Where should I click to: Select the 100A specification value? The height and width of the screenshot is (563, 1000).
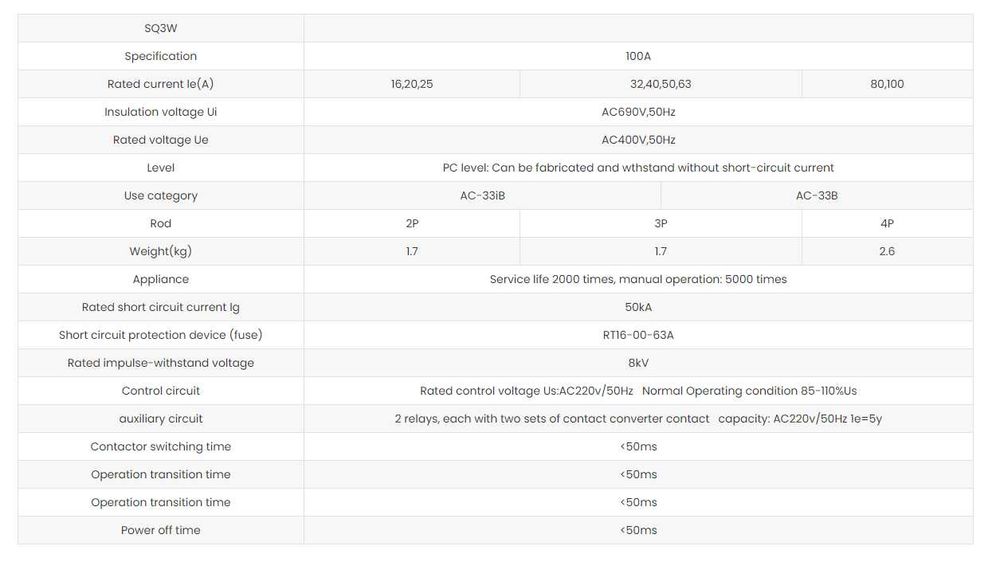[x=638, y=57]
